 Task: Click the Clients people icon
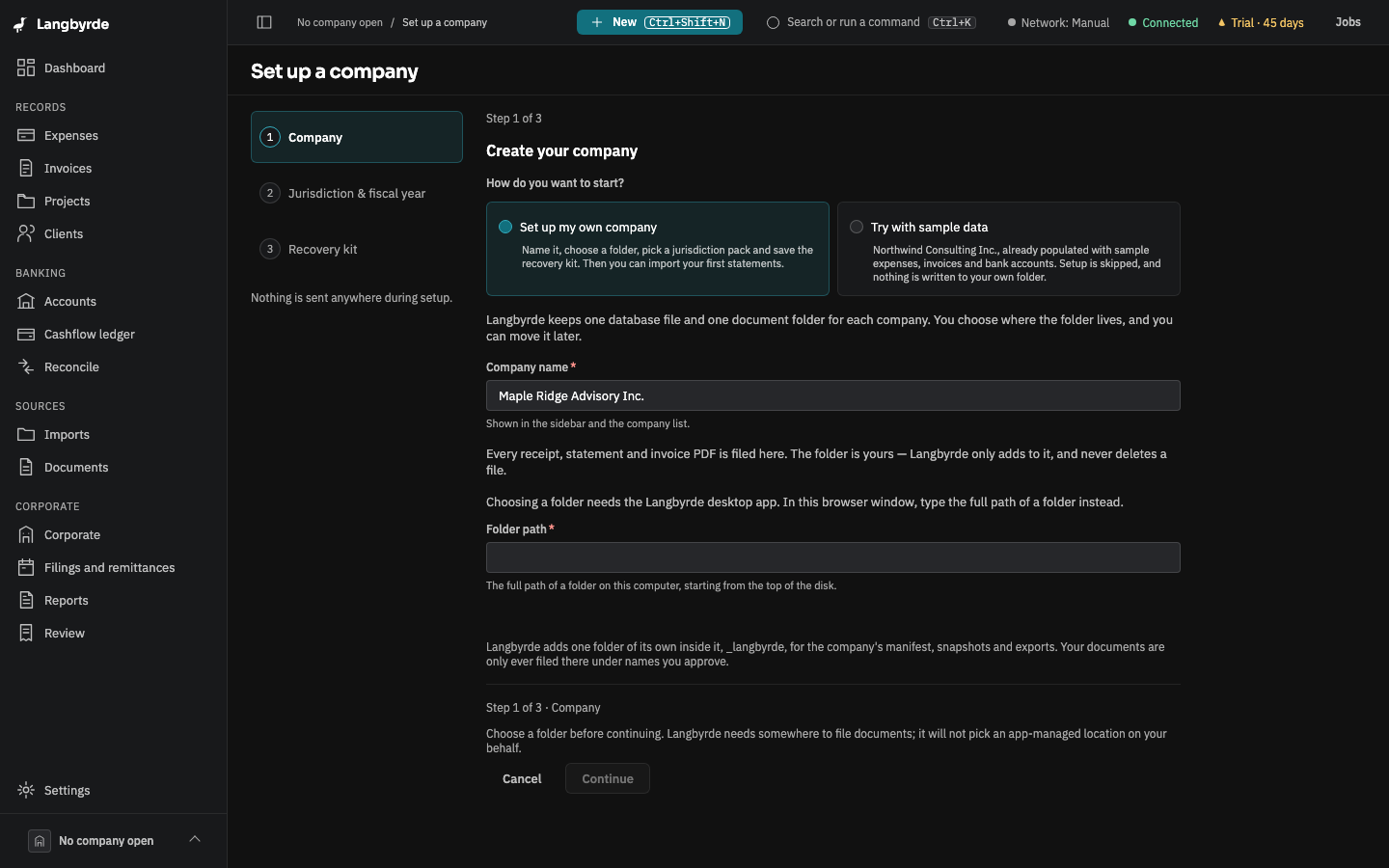26,233
